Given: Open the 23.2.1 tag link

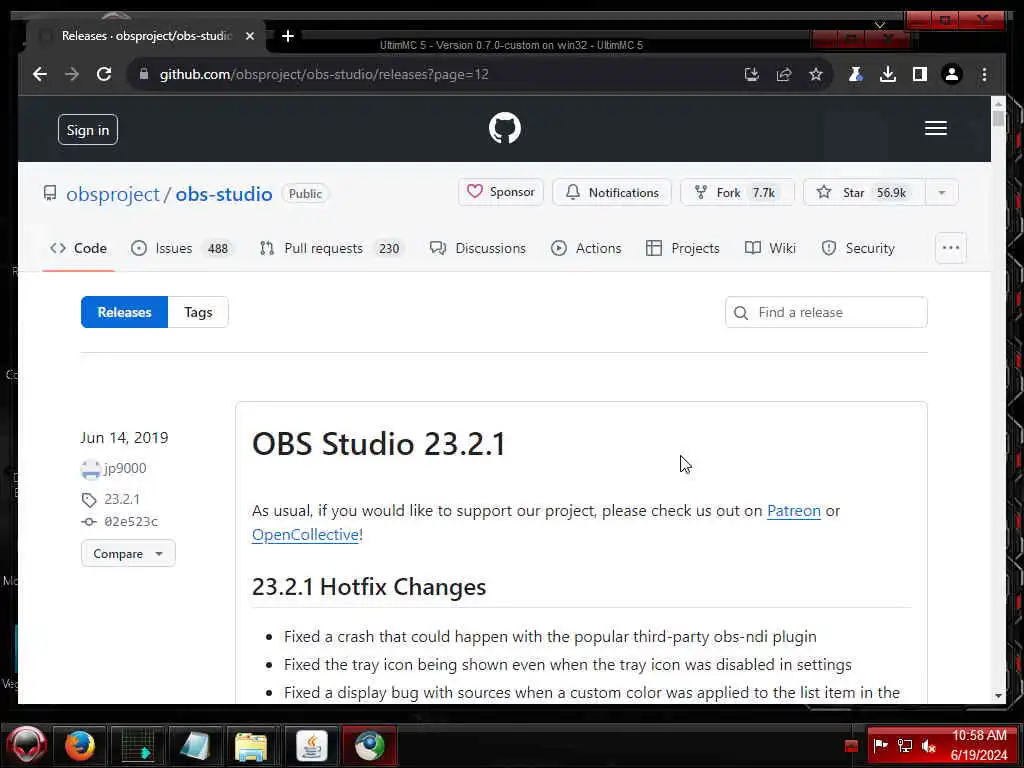Looking at the screenshot, I should 121,500.
